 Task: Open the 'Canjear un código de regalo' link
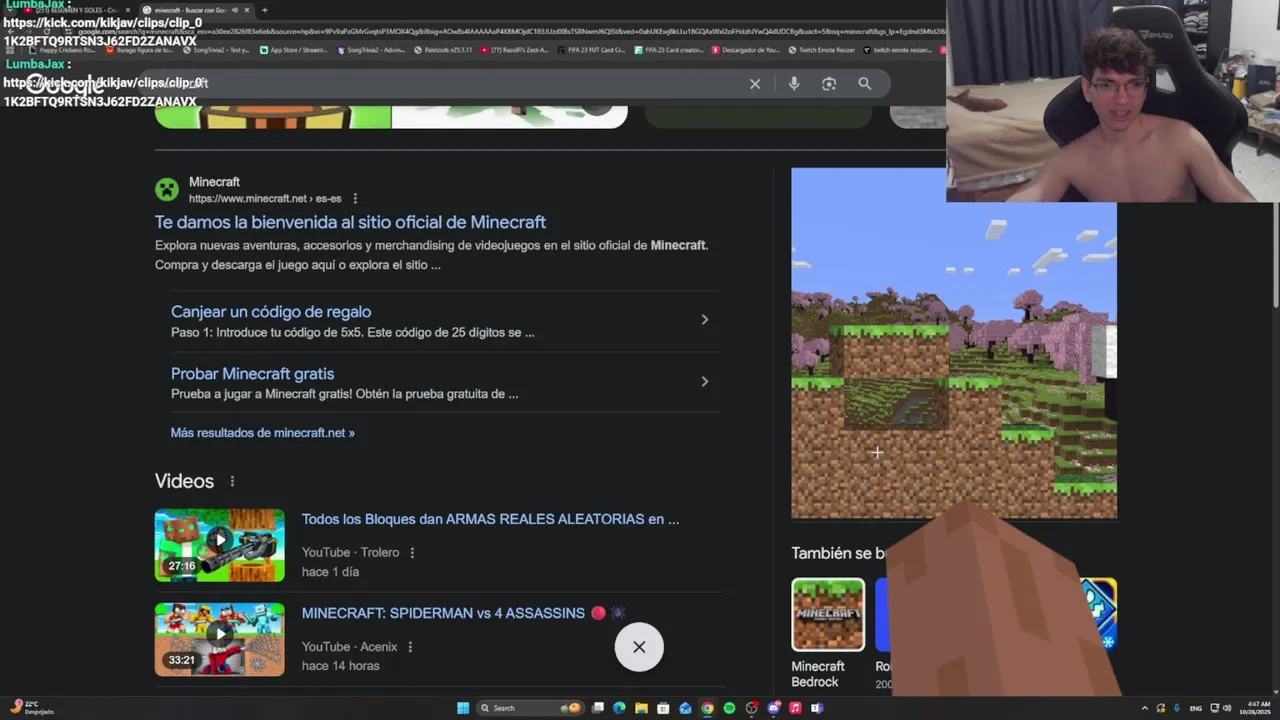pos(271,312)
